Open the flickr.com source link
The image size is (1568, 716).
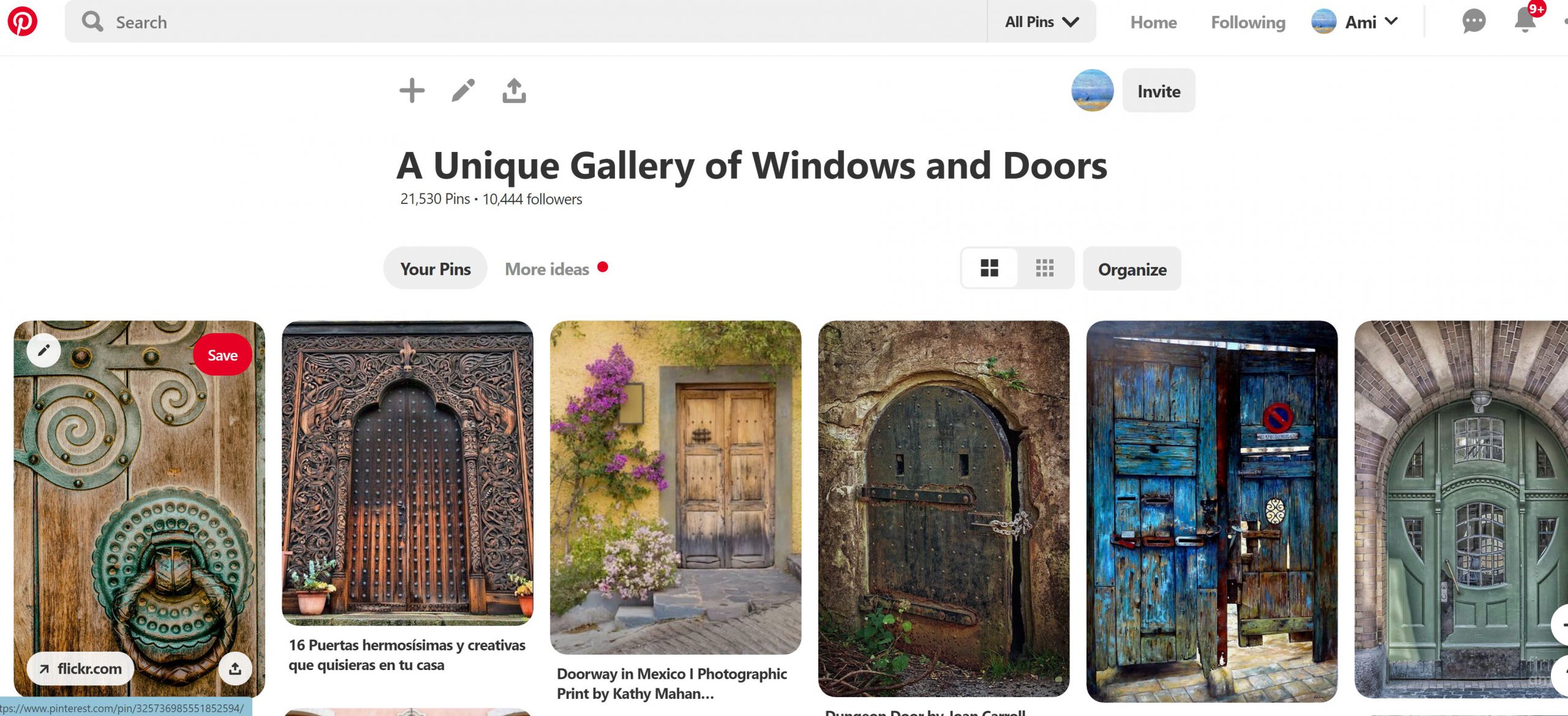(x=80, y=668)
